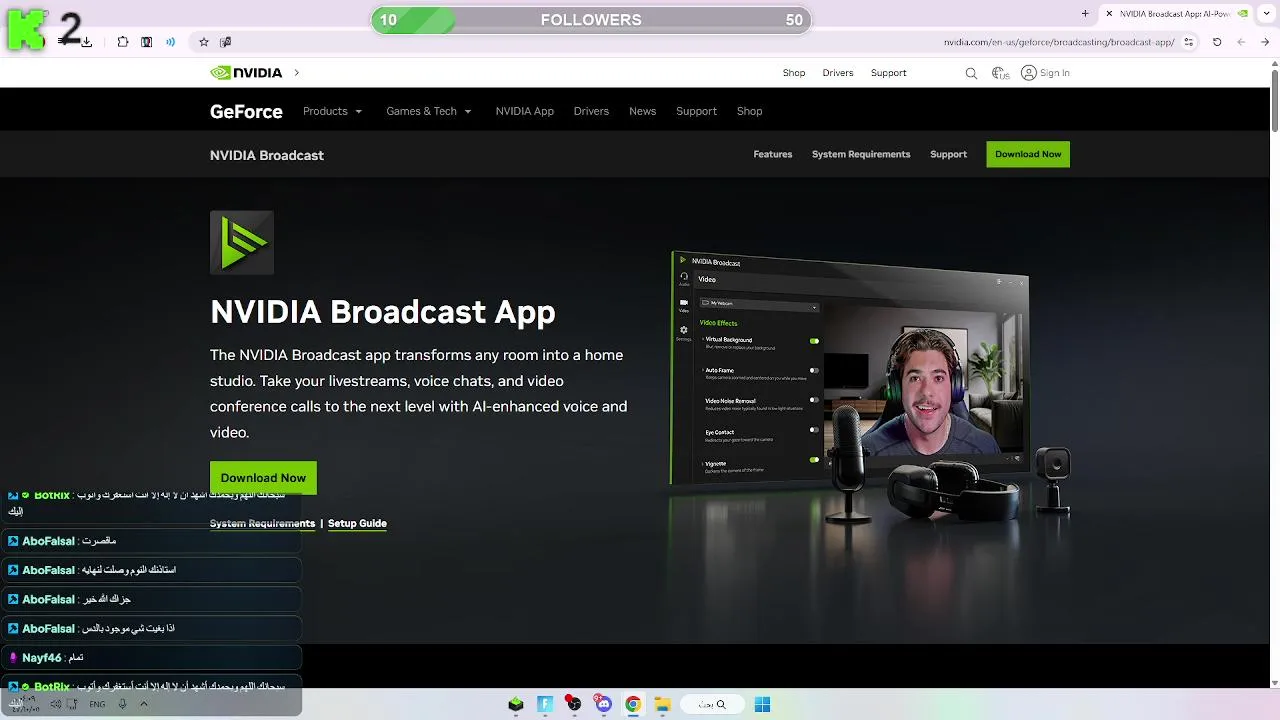Open the top Support link
The height and width of the screenshot is (720, 1280).
click(888, 73)
